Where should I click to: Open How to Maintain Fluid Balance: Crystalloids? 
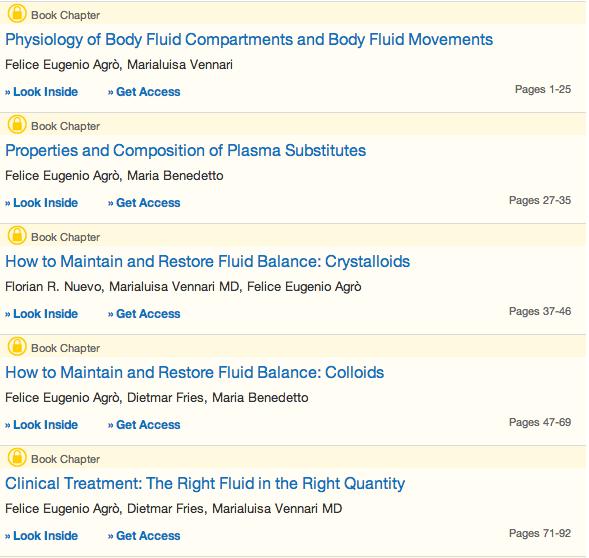(207, 262)
